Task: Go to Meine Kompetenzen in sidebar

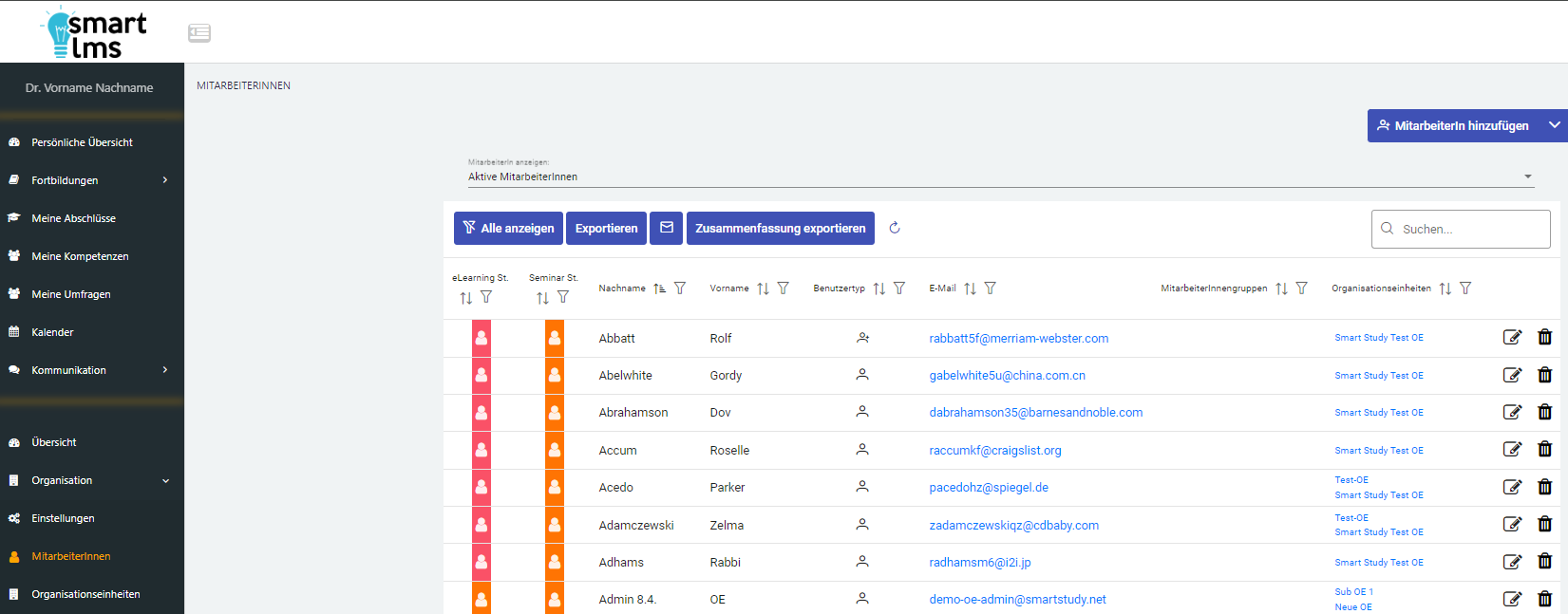Action: coord(80,256)
